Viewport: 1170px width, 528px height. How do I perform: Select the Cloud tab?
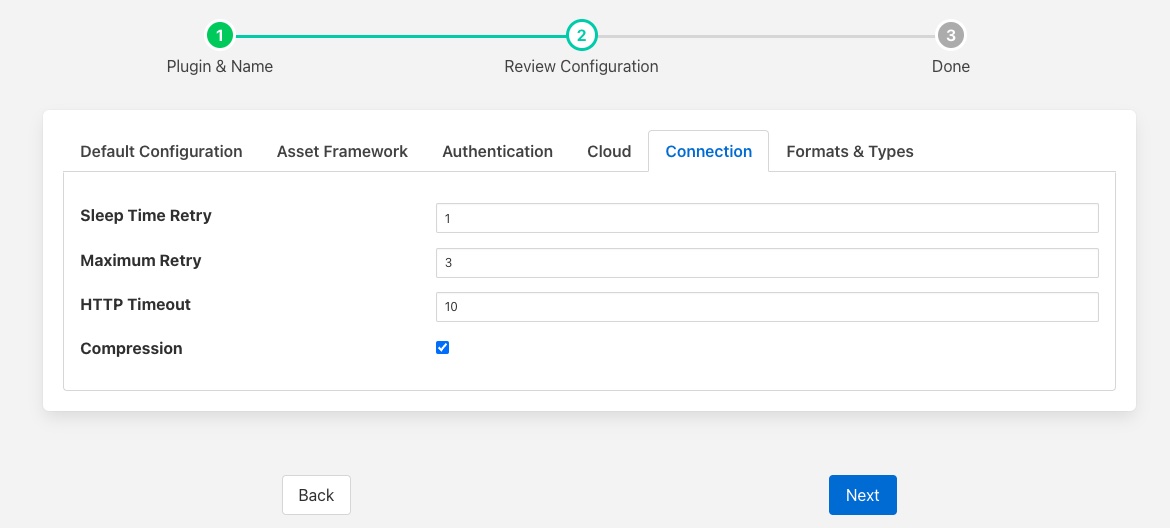pyautogui.click(x=609, y=151)
